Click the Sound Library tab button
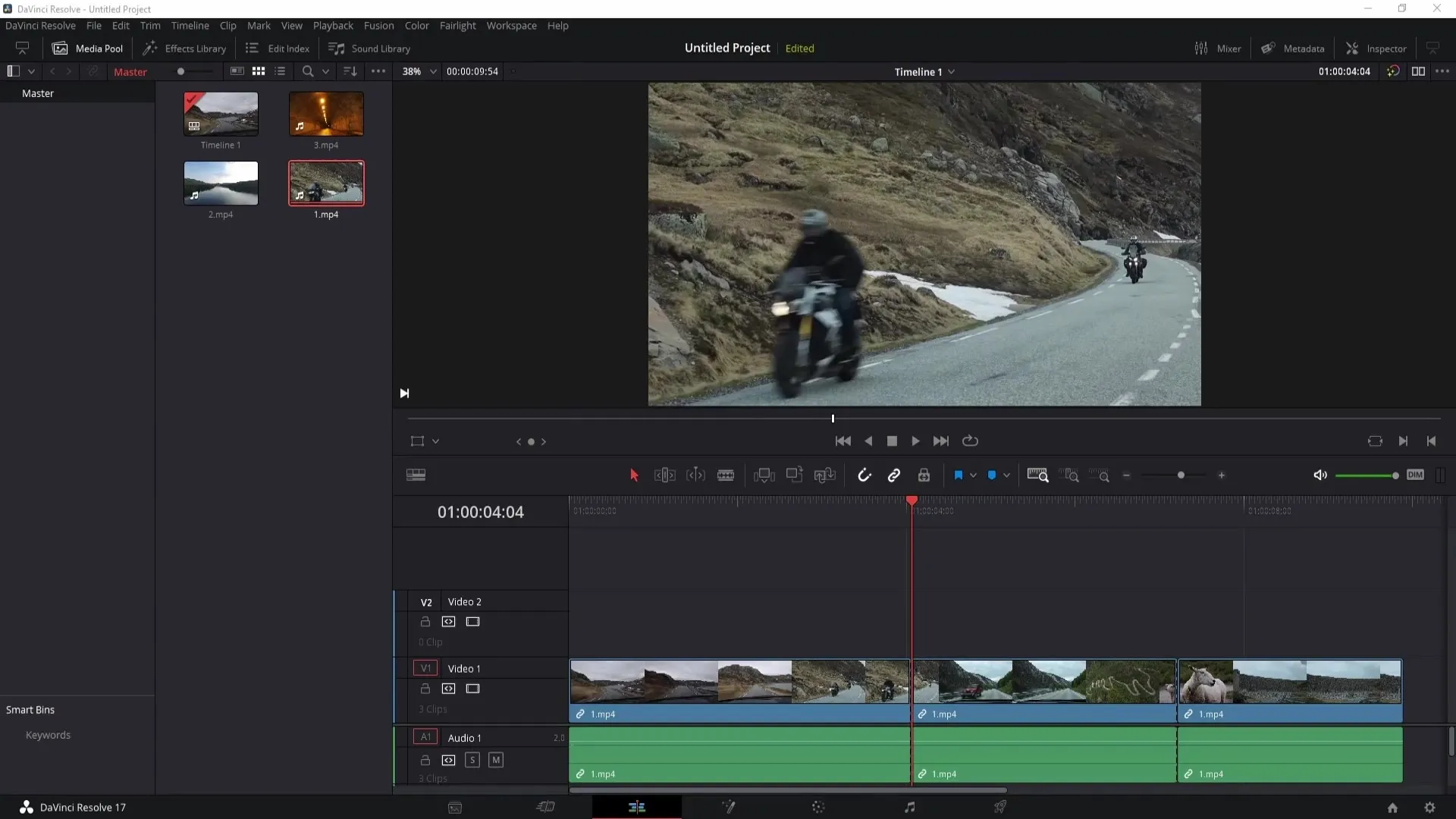Viewport: 1456px width, 819px height. 370,48
